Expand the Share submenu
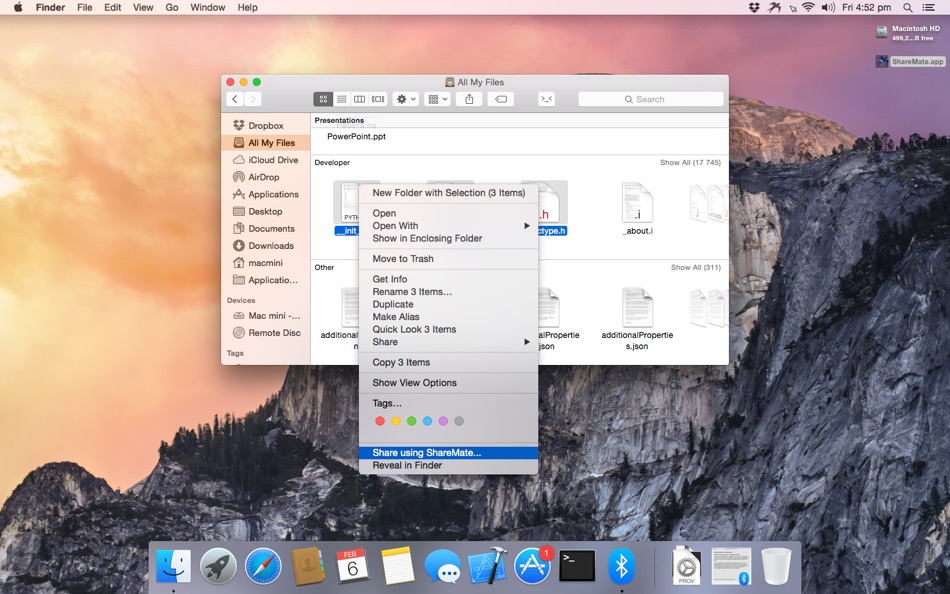Image resolution: width=950 pixels, height=594 pixels. pos(448,342)
